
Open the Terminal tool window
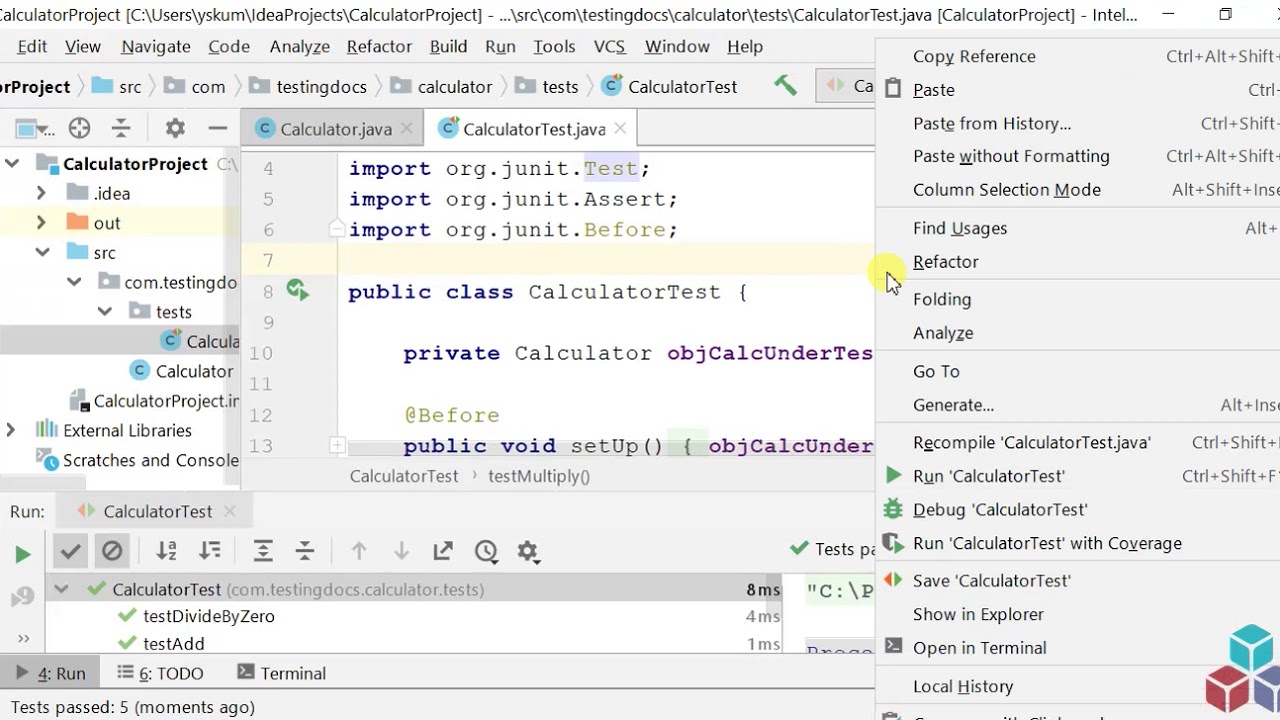point(281,673)
